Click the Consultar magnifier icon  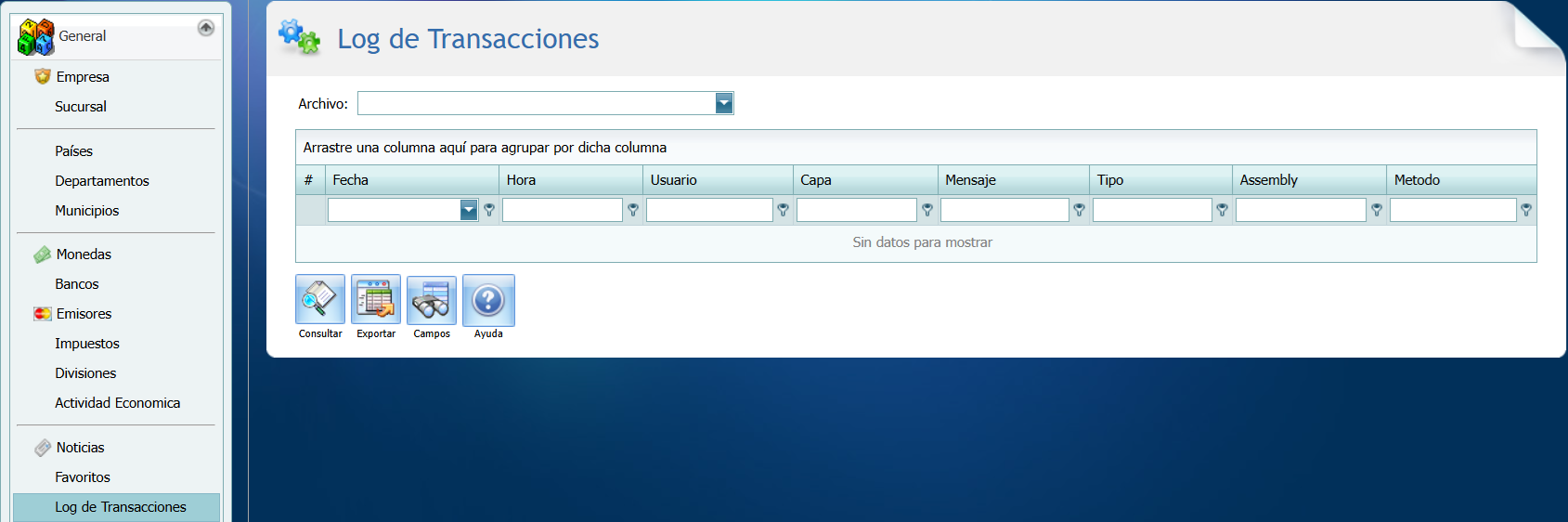coord(320,299)
